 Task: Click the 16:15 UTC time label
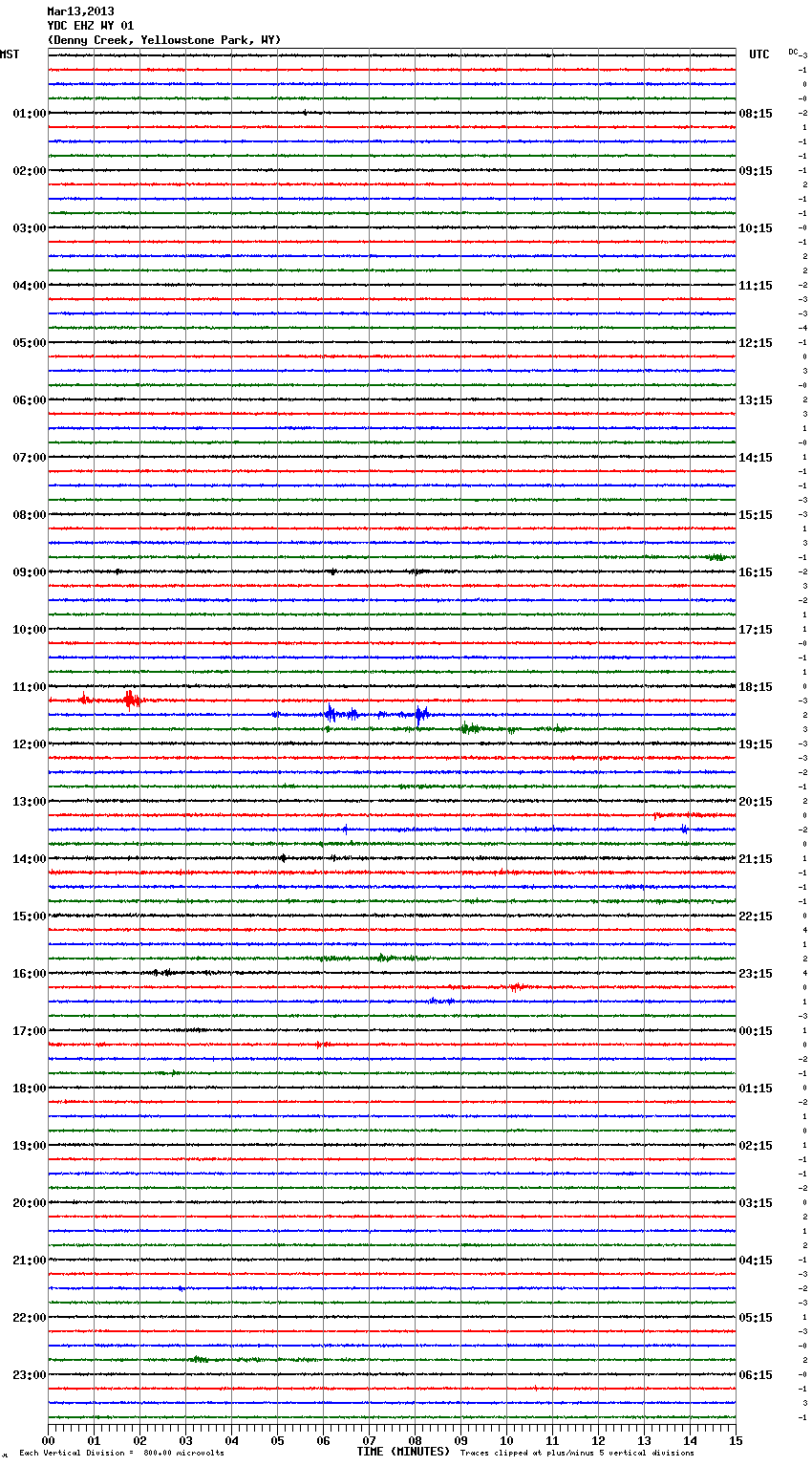tap(756, 572)
